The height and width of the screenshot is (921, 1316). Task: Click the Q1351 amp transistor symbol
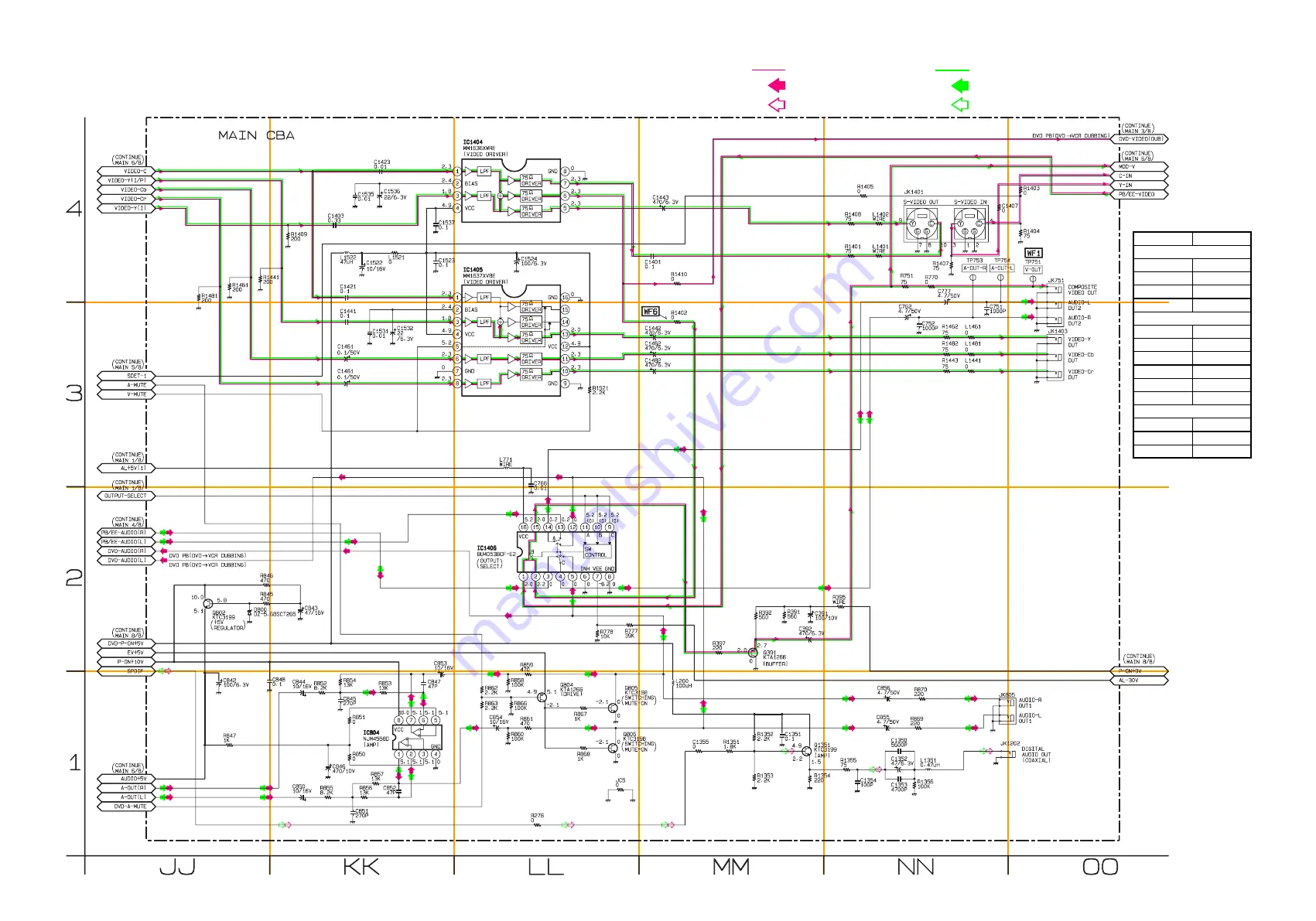click(x=807, y=751)
